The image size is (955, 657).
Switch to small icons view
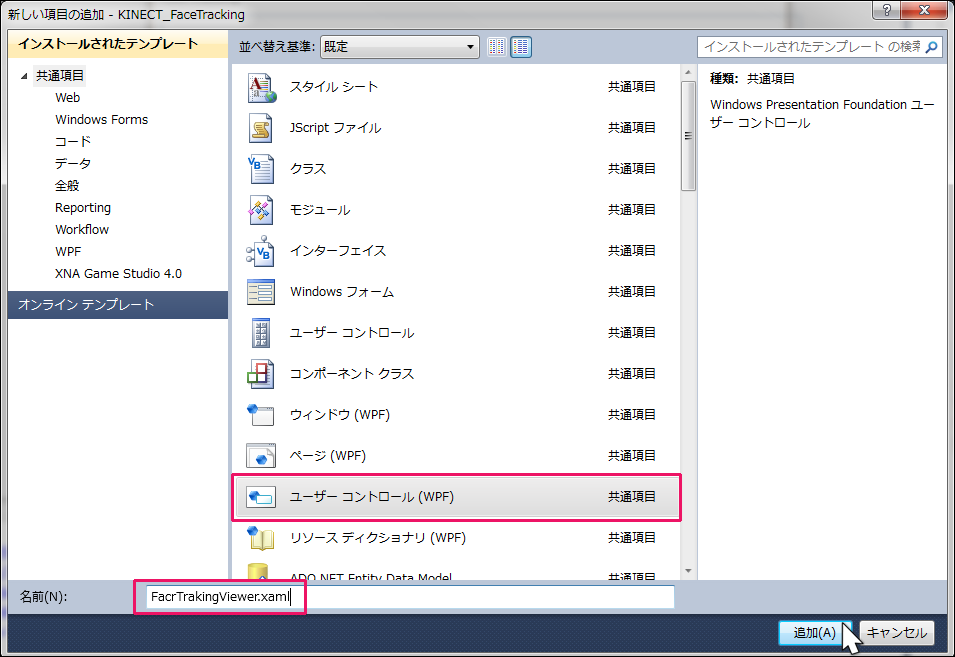coord(497,47)
